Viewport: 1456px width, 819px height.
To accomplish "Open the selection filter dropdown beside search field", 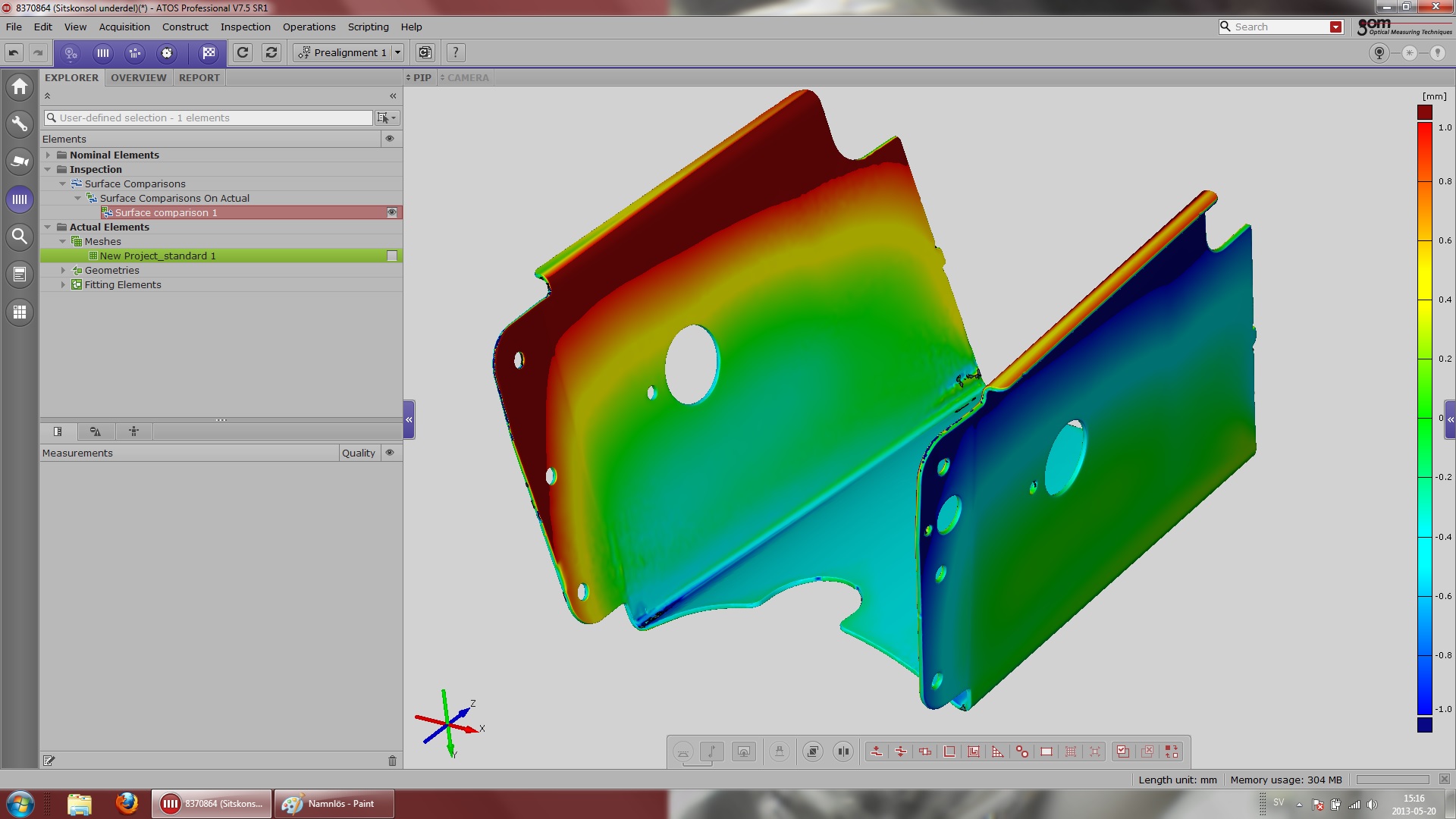I will coord(387,118).
